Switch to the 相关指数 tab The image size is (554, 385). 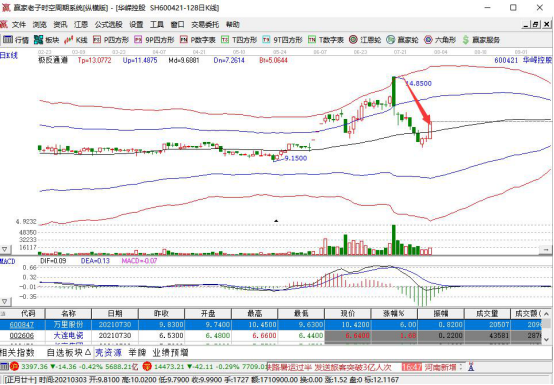tap(17, 352)
